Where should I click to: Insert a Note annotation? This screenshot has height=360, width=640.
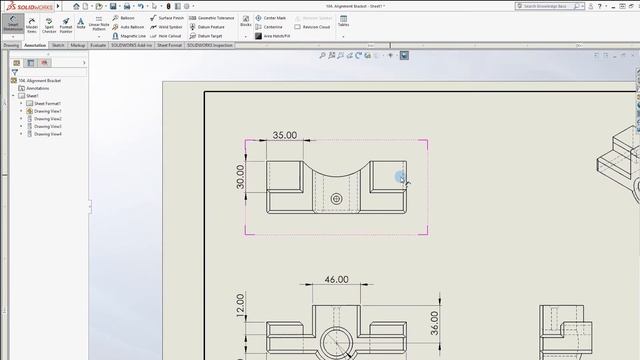(x=81, y=23)
